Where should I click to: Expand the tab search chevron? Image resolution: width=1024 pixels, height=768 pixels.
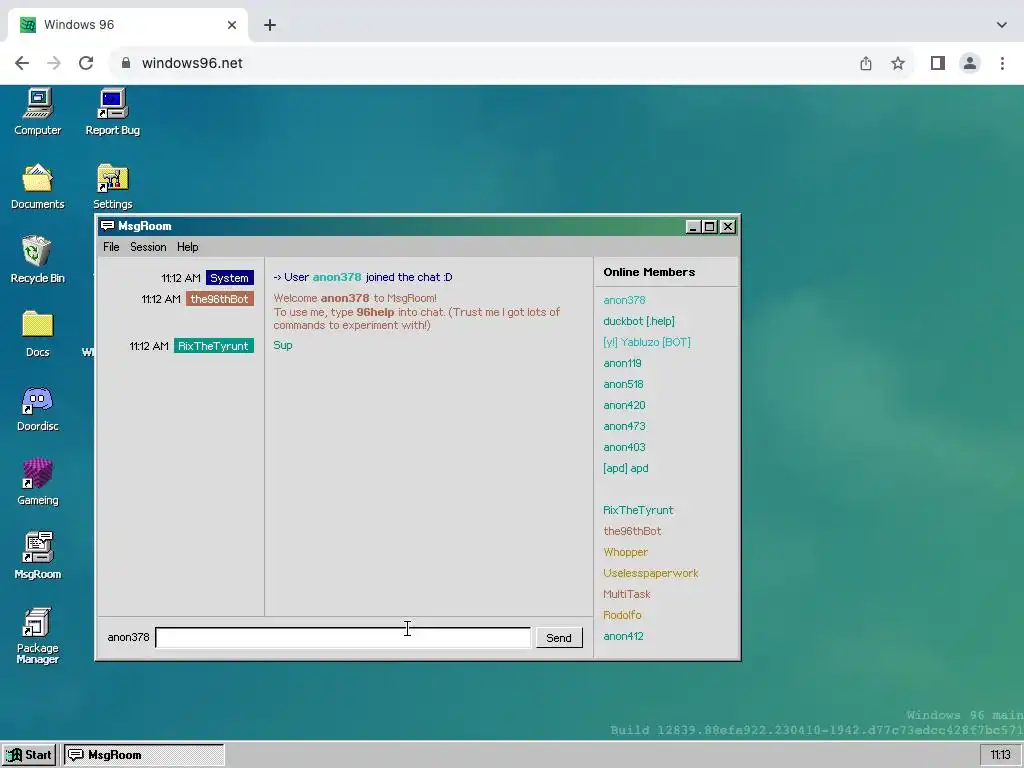(x=1002, y=25)
